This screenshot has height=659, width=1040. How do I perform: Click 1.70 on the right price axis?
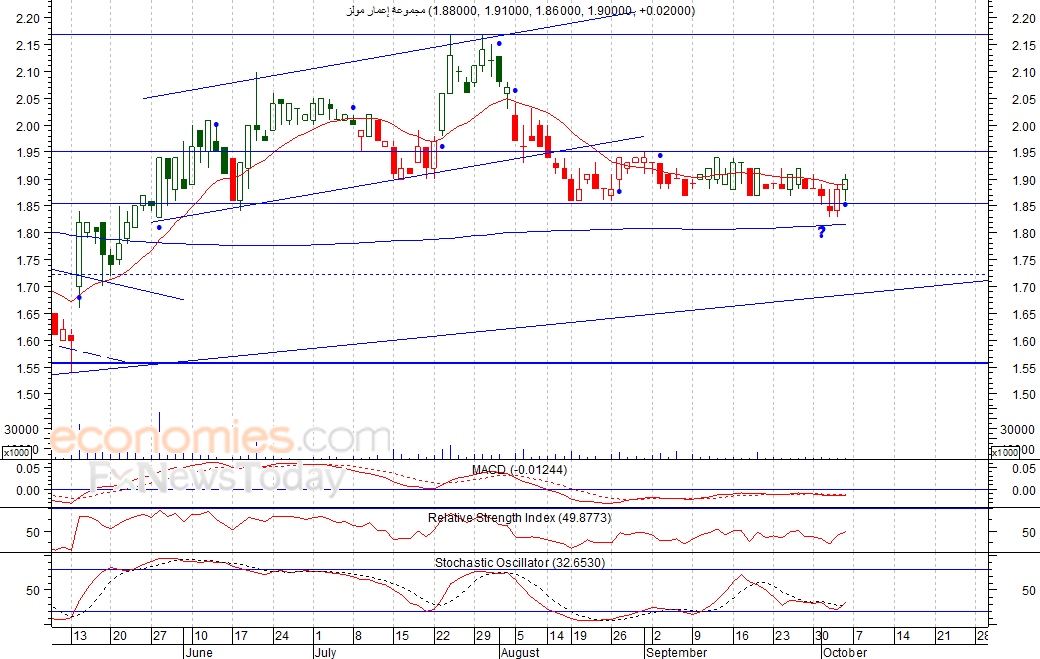click(x=1023, y=287)
